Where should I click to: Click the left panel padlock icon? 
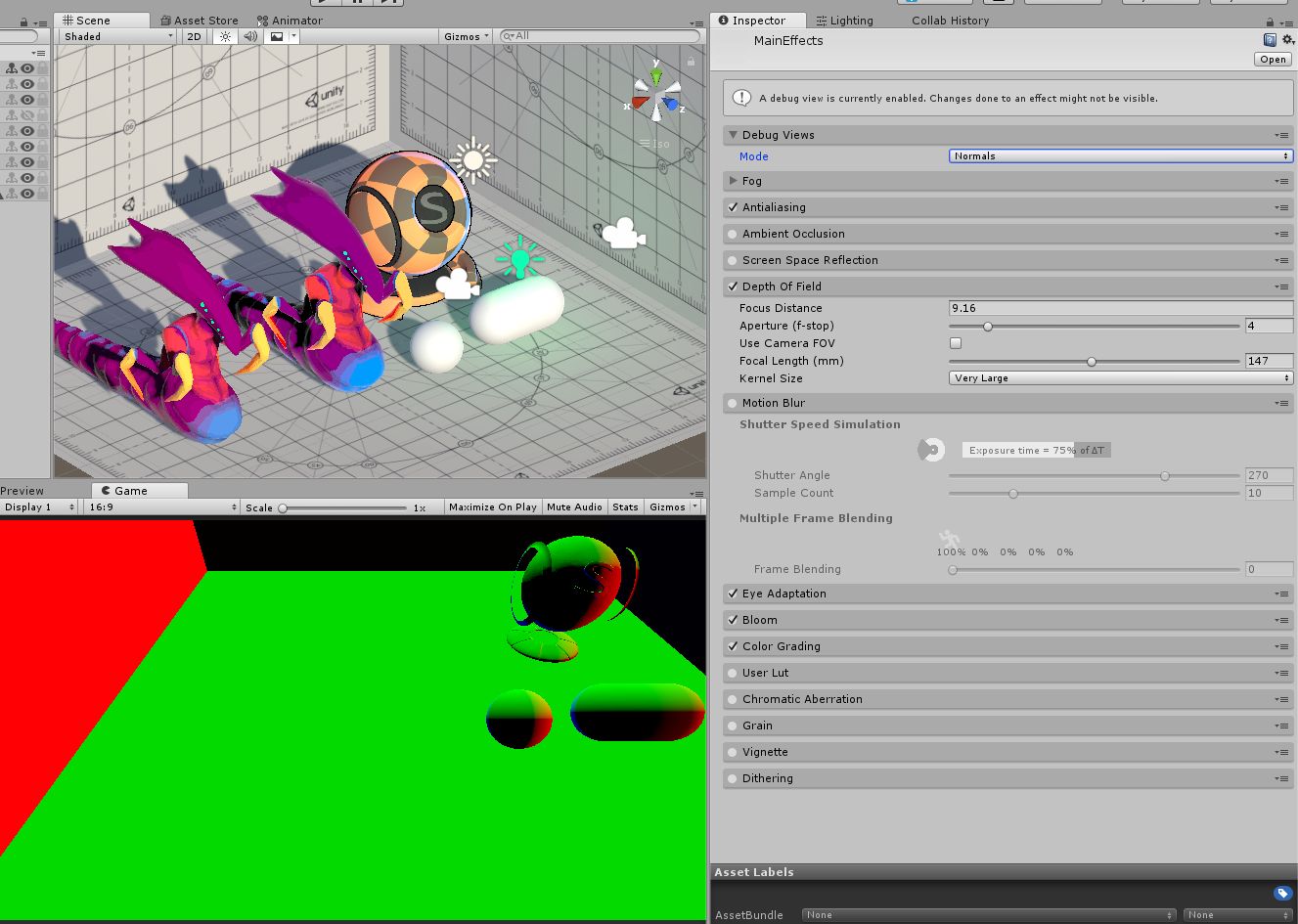23,22
